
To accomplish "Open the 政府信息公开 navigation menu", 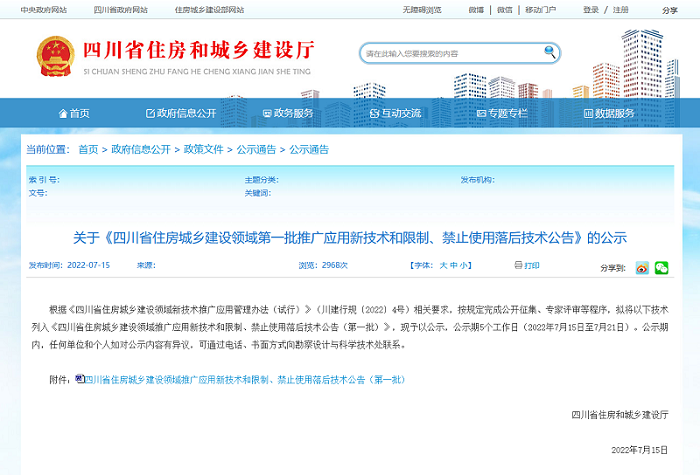I will [x=180, y=113].
